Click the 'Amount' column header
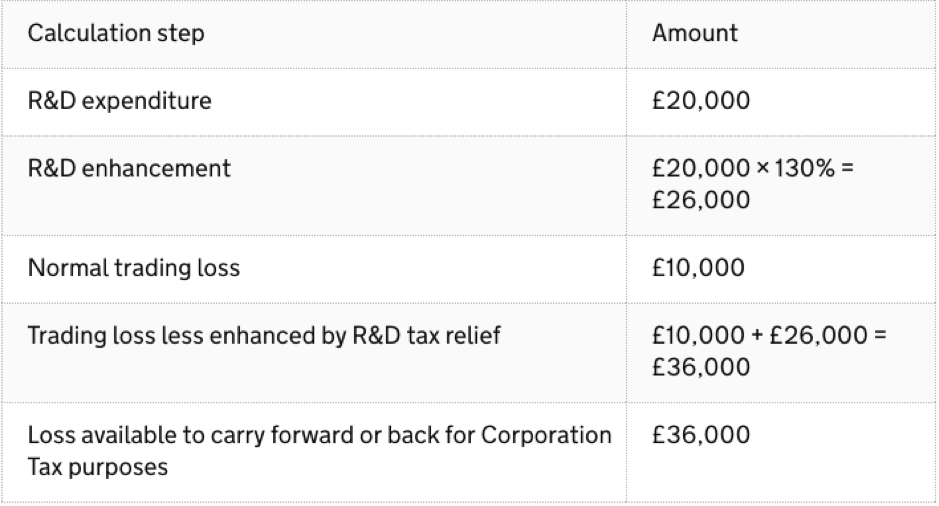The height and width of the screenshot is (506, 939). click(x=695, y=33)
